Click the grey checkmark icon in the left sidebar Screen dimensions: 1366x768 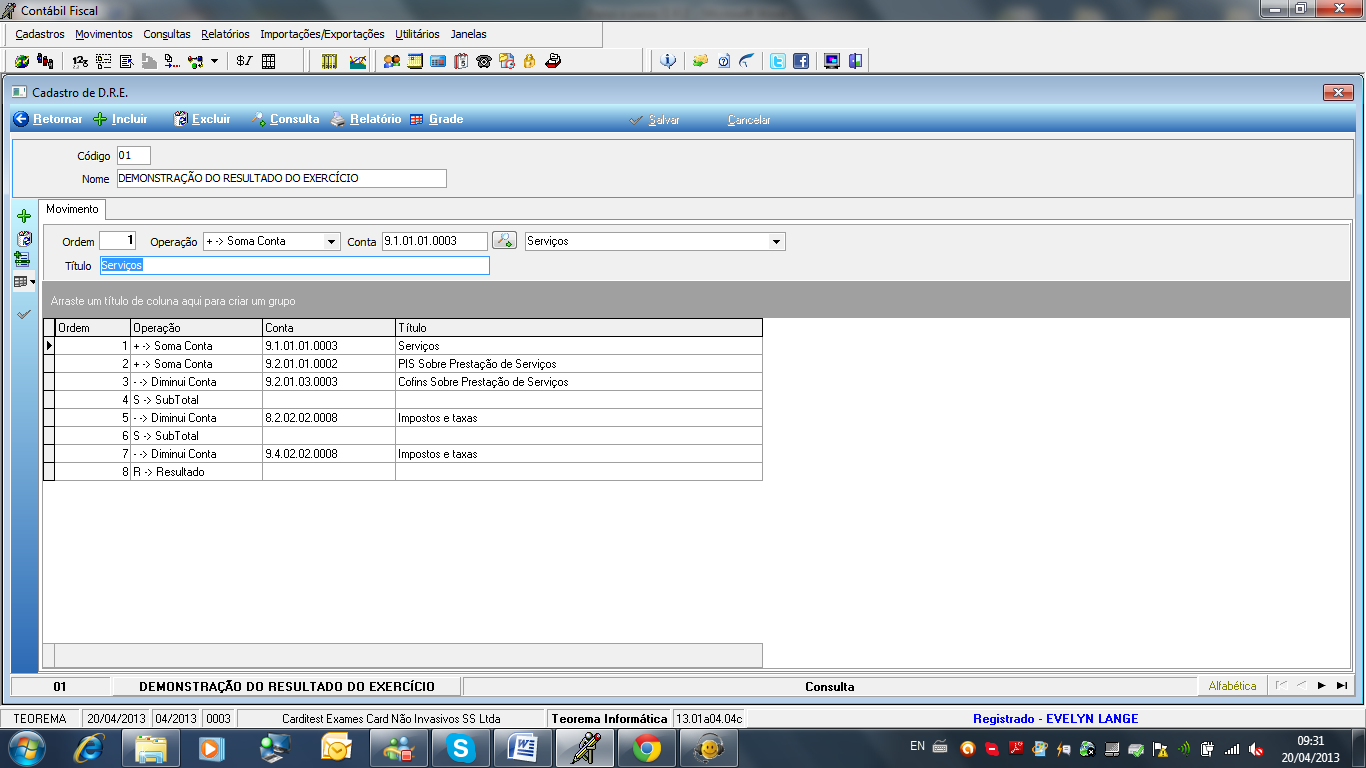coord(24,314)
